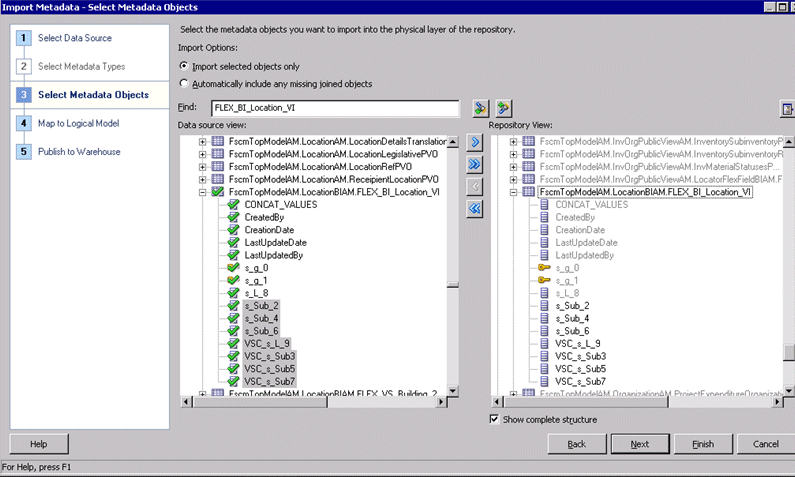Click checked table icon of LocationBIAM.FLEX_BI_Location_VI
This screenshot has height=477, width=795.
[218, 192]
